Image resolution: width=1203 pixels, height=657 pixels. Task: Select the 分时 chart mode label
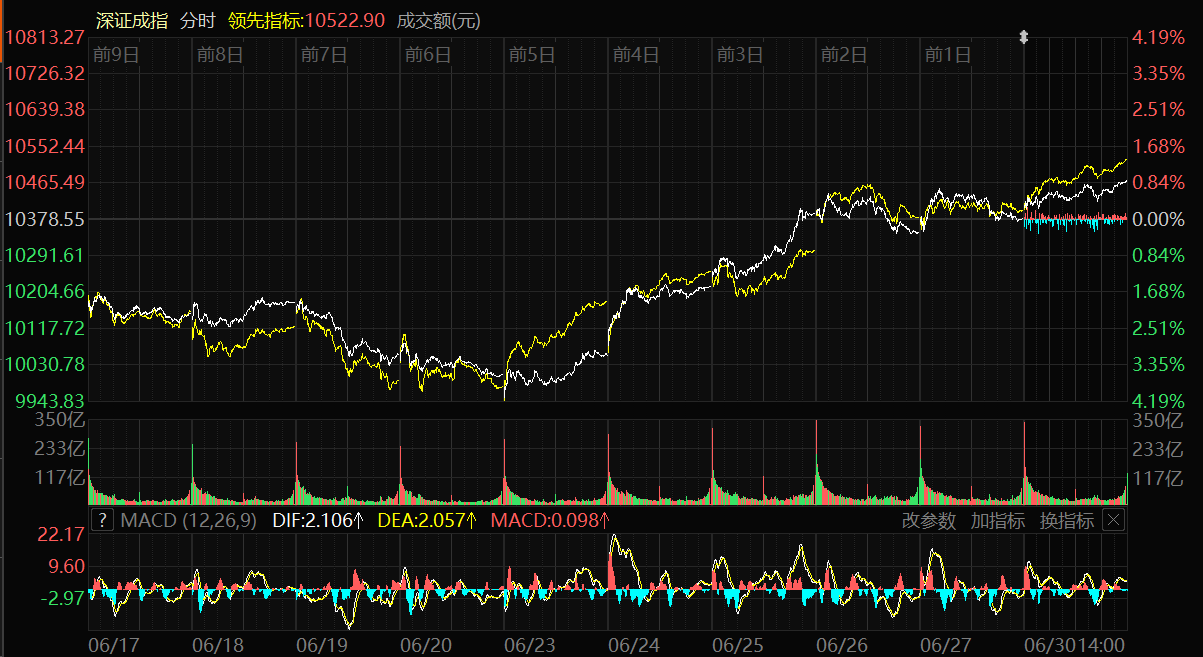click(197, 21)
